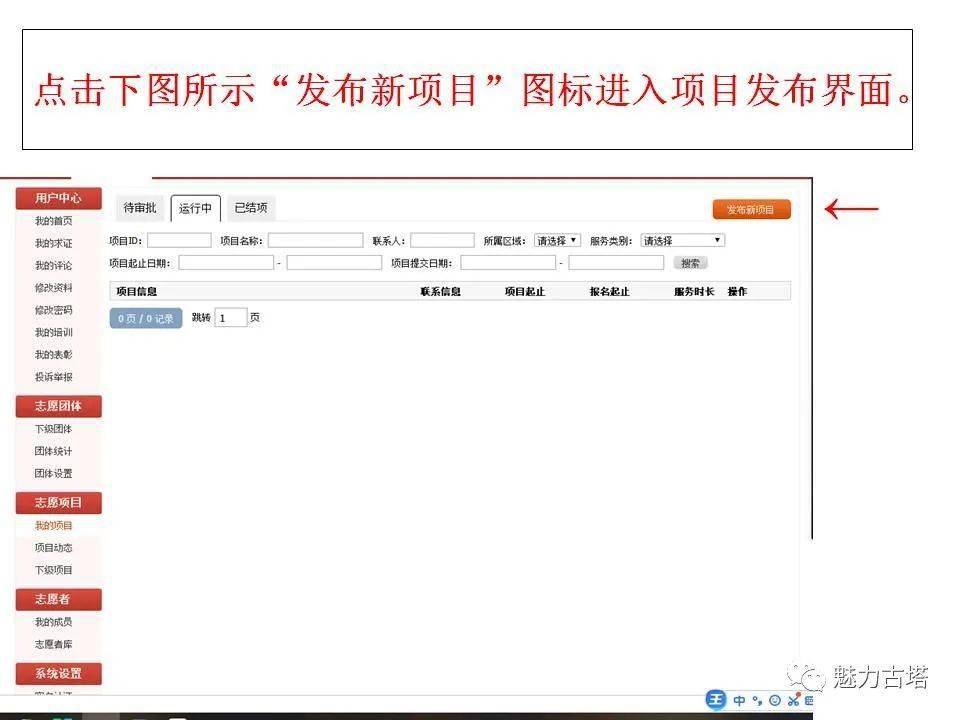The image size is (960, 720).
Task: Expand the 所属区域 dropdown
Action: (557, 241)
